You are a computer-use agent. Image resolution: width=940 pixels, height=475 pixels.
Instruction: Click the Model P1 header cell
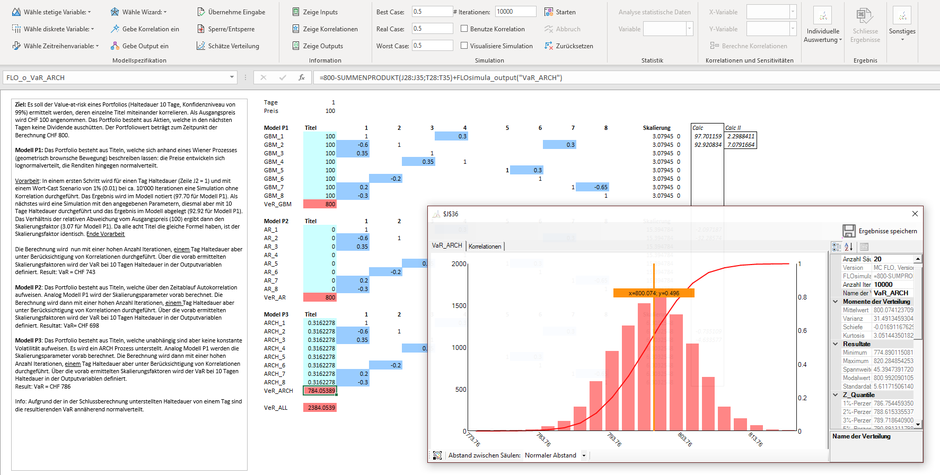(x=276, y=128)
